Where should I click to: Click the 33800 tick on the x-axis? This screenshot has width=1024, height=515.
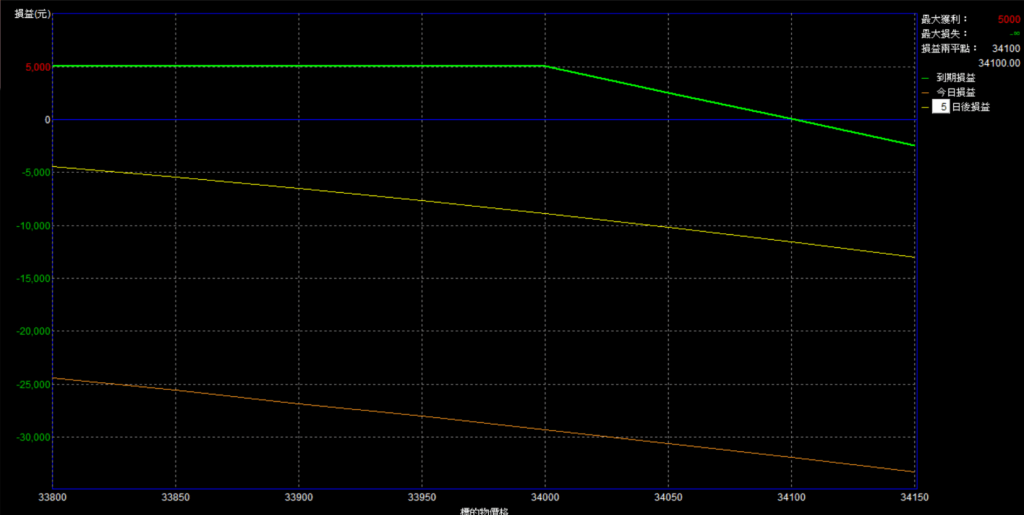pos(52,497)
